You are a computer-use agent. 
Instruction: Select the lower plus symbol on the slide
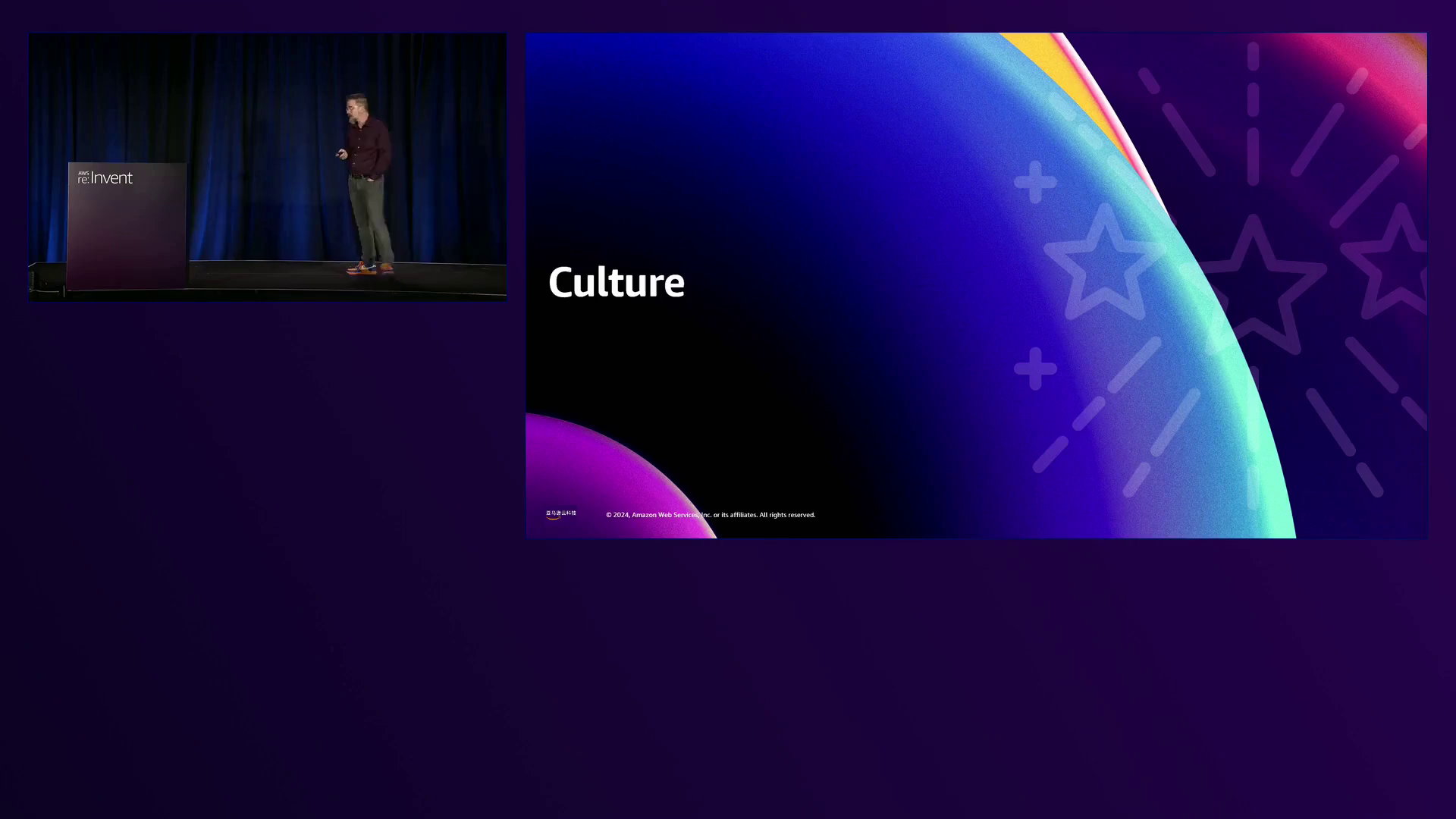coord(1035,369)
